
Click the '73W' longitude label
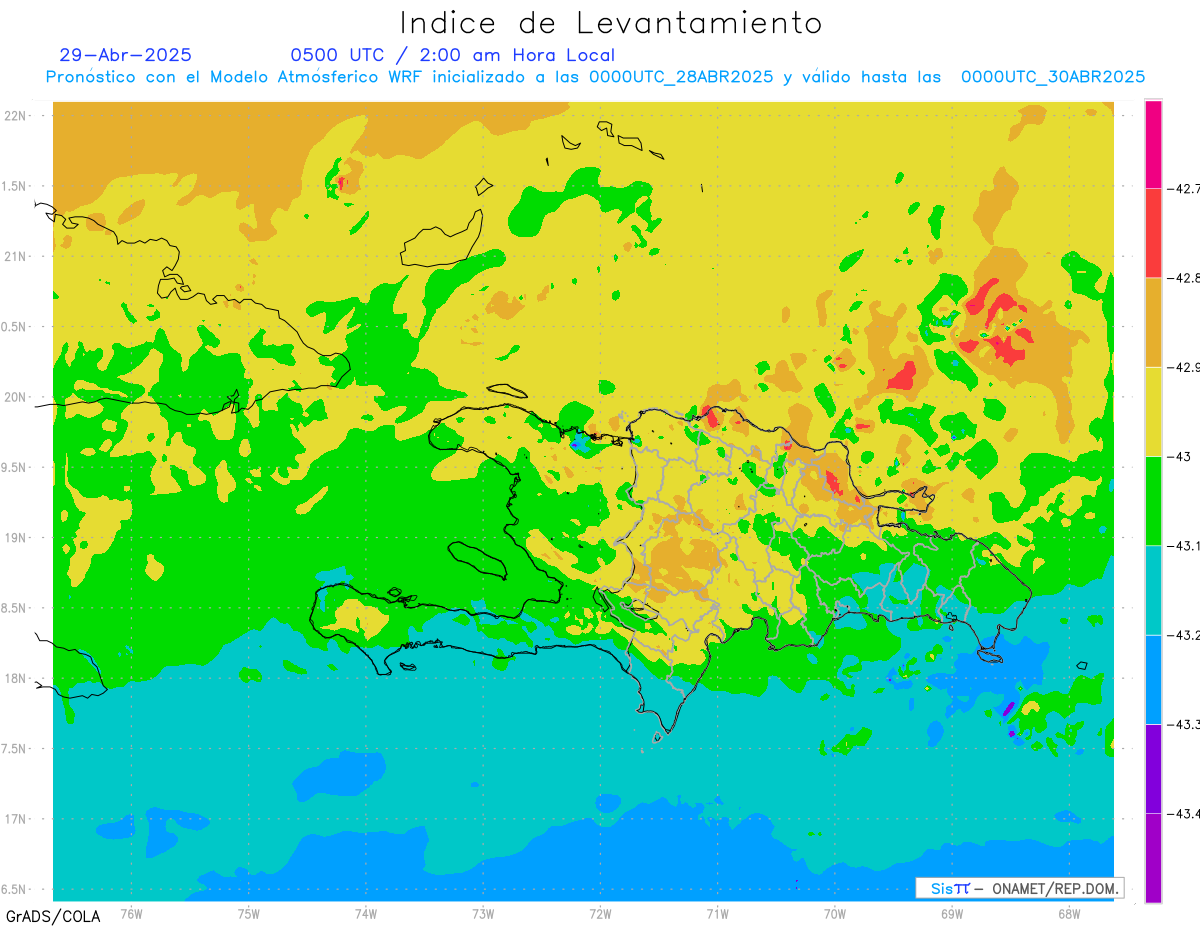[x=483, y=914]
